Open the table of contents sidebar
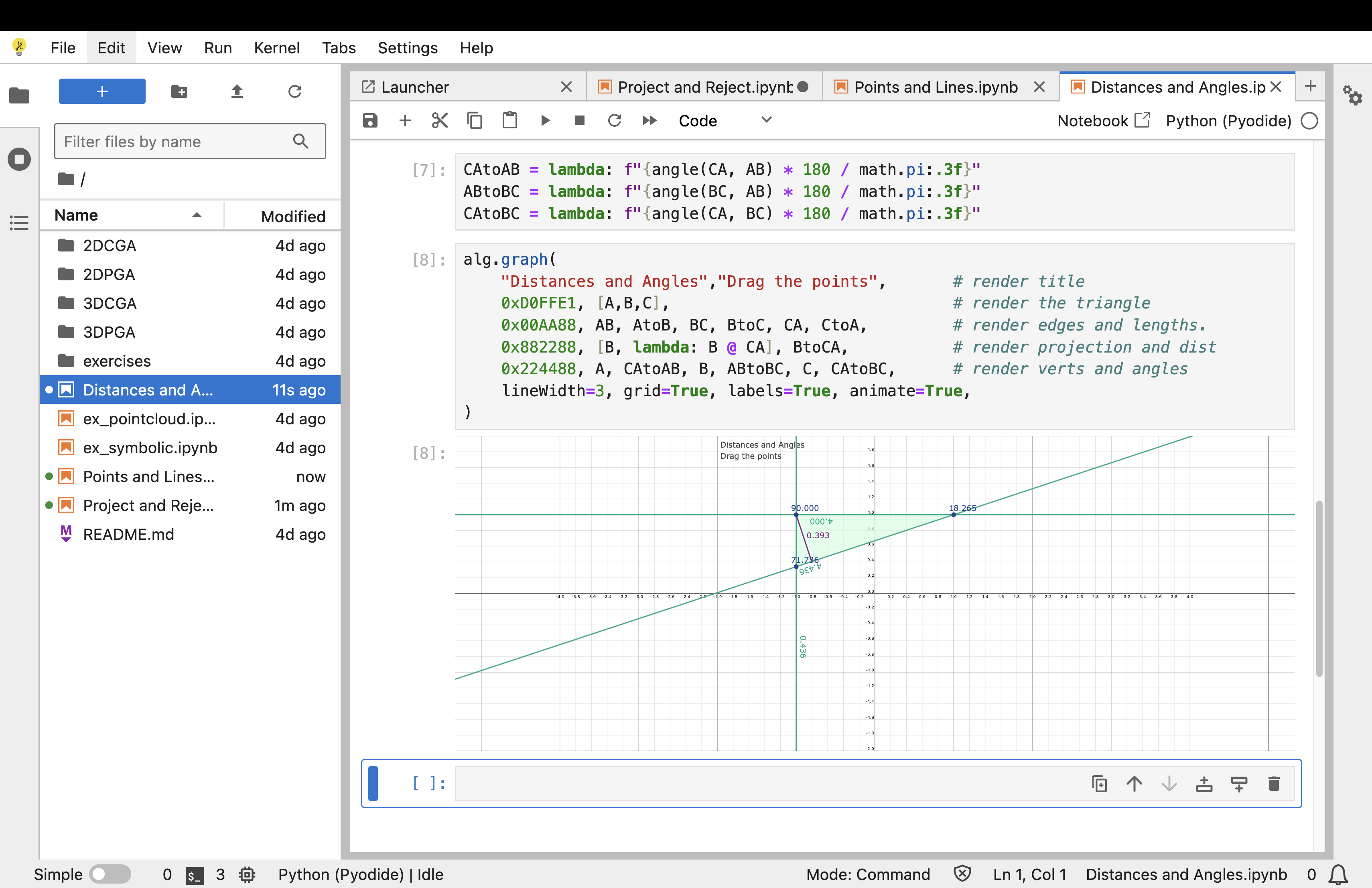 click(x=19, y=223)
